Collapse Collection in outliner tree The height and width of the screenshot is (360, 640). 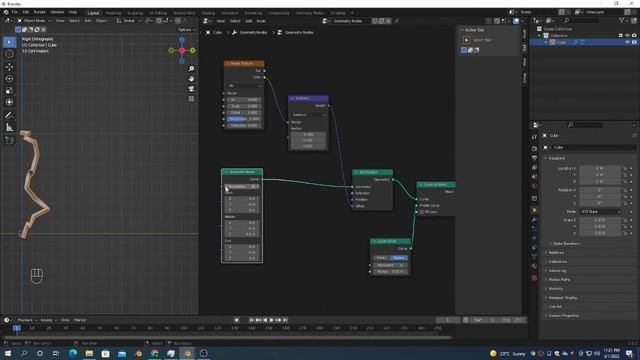[x=540, y=36]
